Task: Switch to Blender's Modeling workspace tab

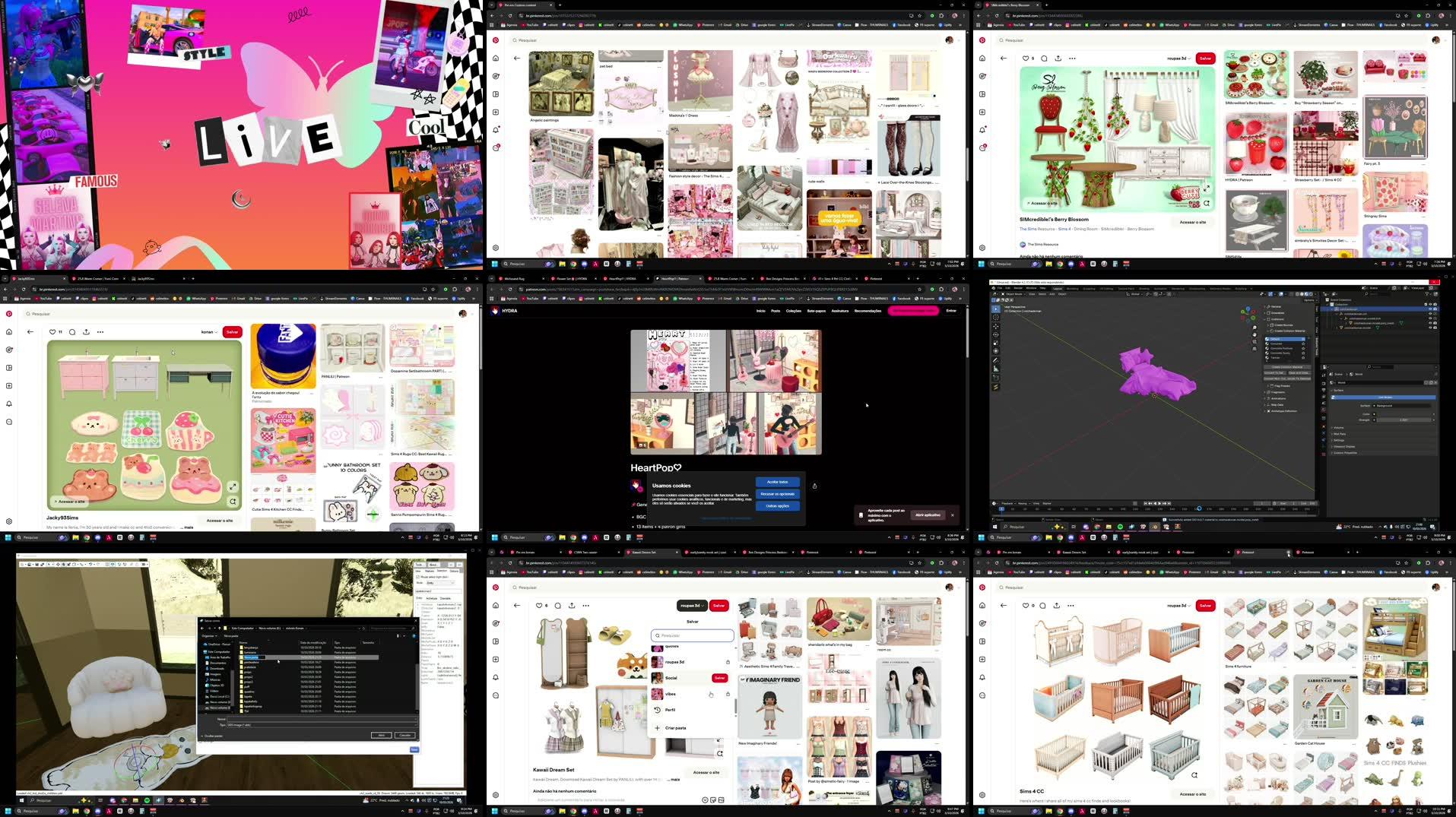Action: pos(1072,289)
